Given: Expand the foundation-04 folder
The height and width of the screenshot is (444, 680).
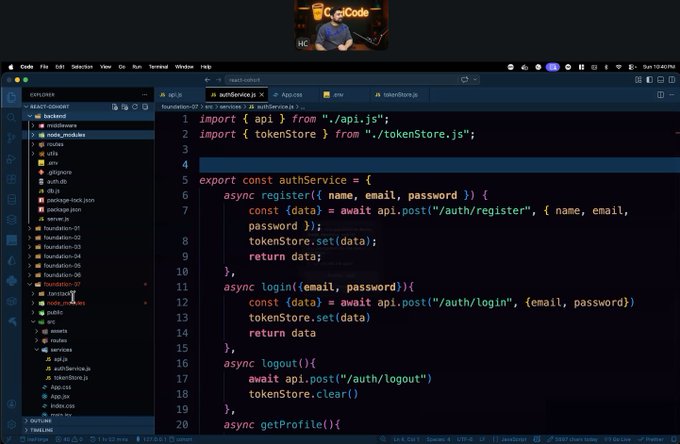Looking at the screenshot, I should pos(88,256).
